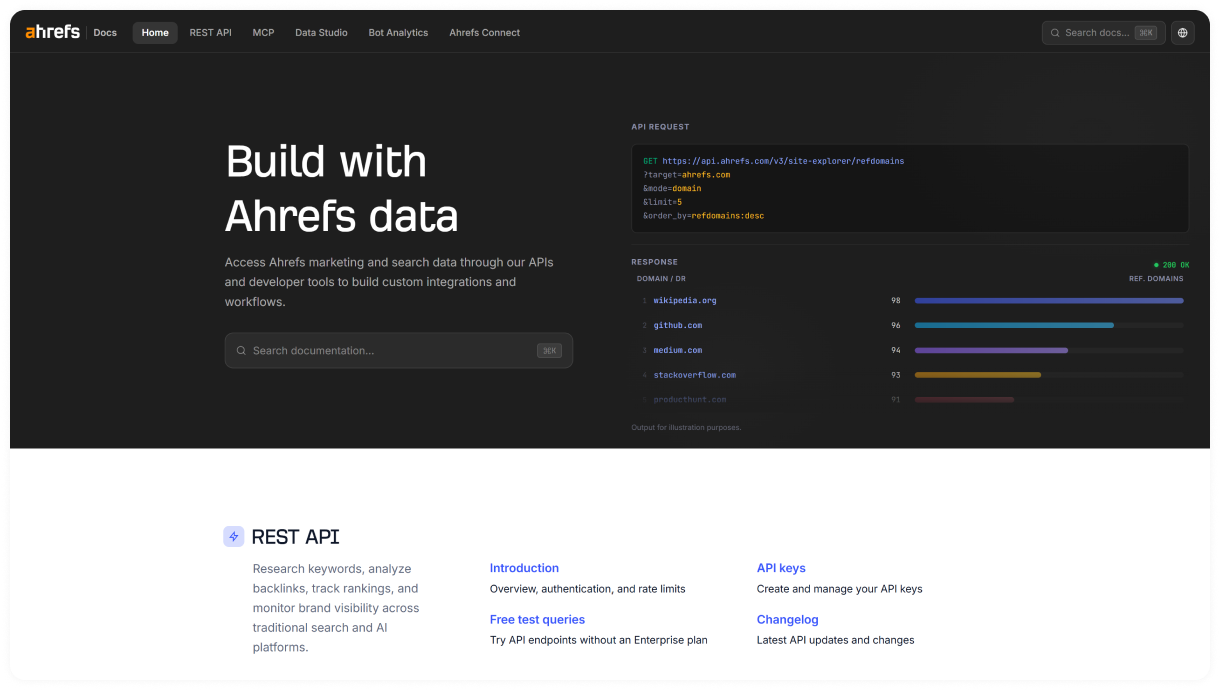Open the Home tab

[x=155, y=33]
